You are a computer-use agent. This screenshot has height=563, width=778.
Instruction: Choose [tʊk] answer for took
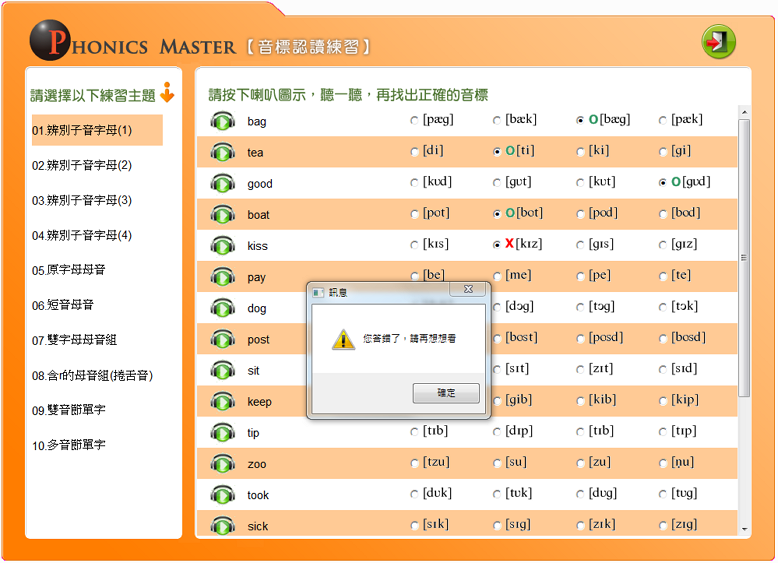point(497,494)
